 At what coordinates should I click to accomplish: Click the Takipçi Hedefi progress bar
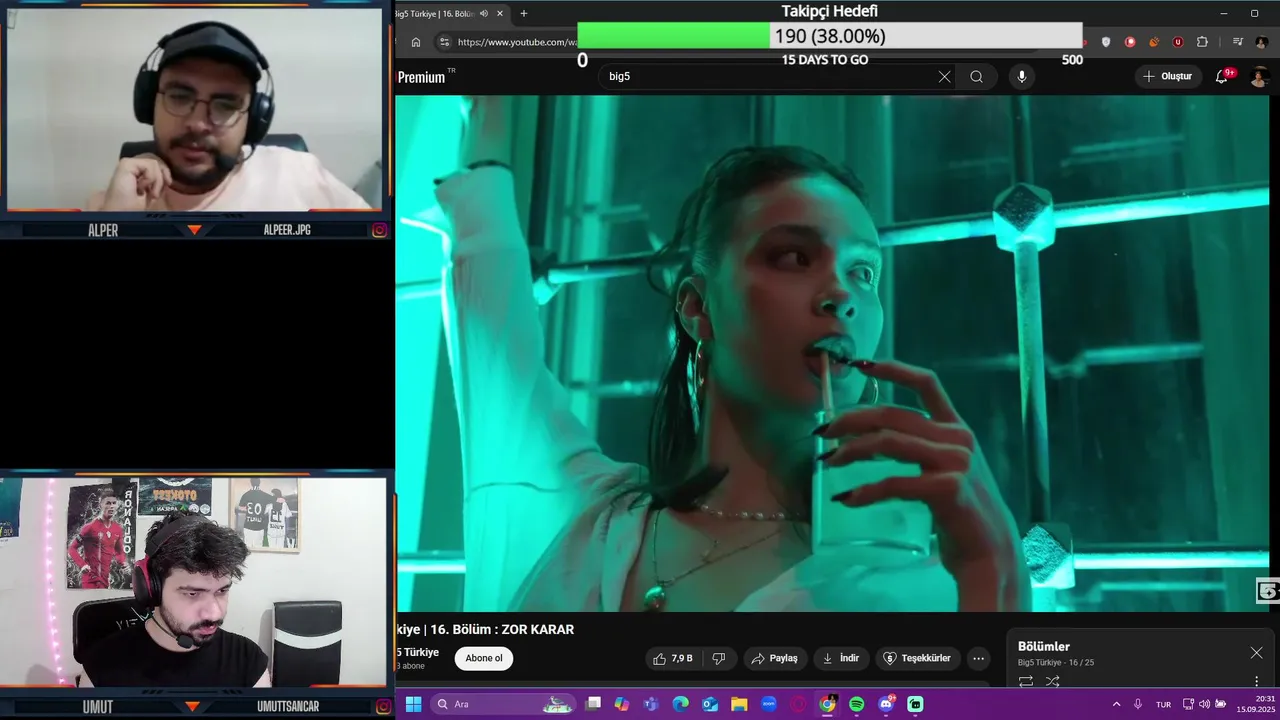click(830, 36)
